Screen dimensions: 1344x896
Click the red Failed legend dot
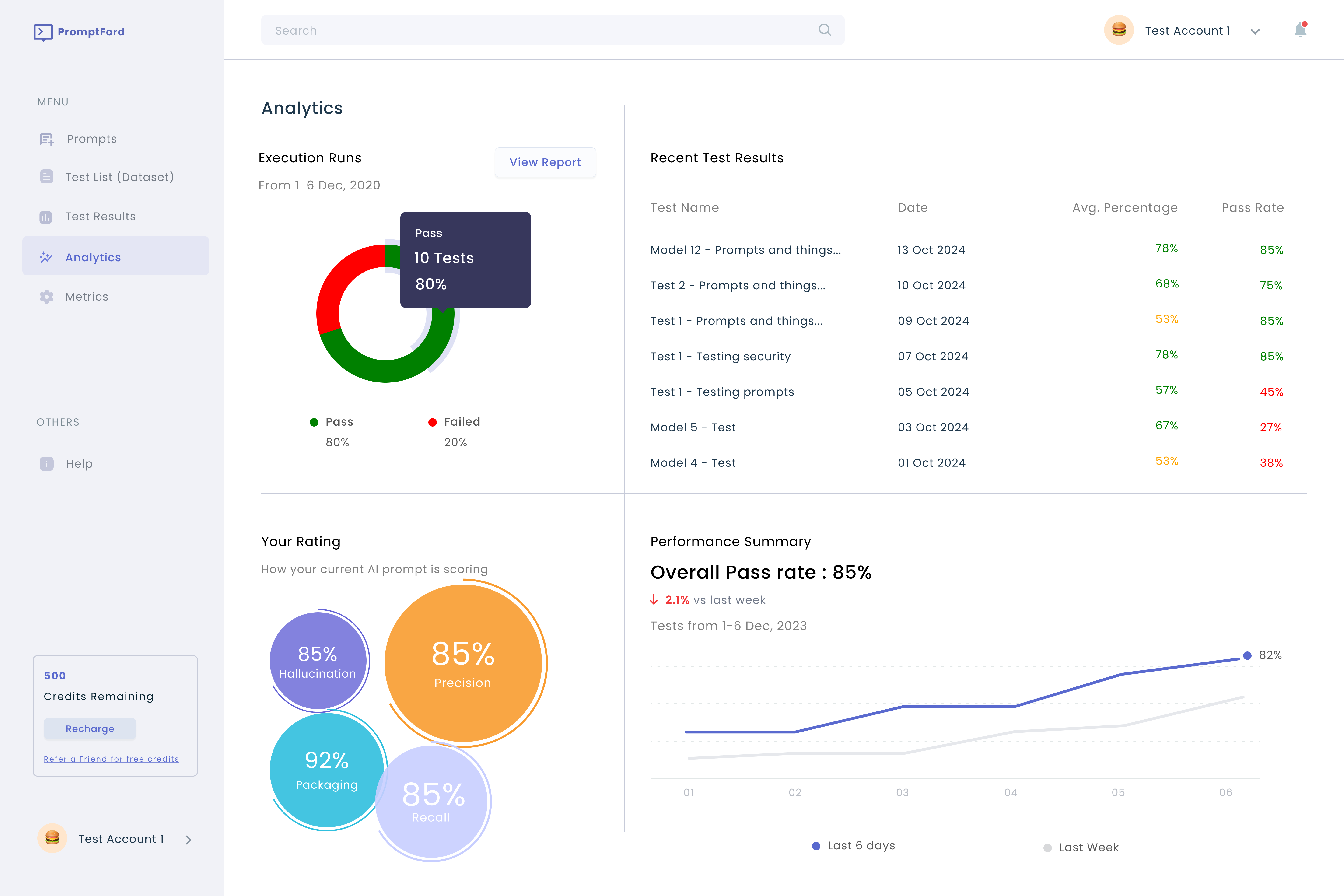433,422
